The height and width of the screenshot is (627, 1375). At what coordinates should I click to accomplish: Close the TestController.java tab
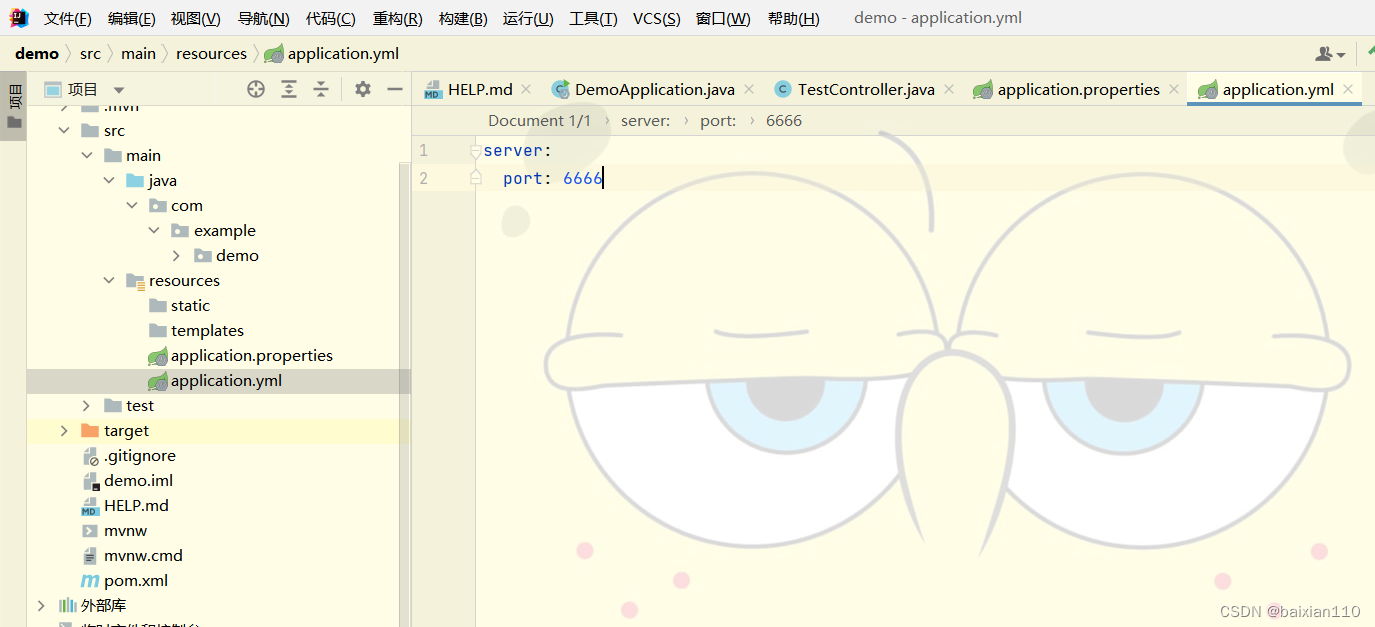[949, 89]
